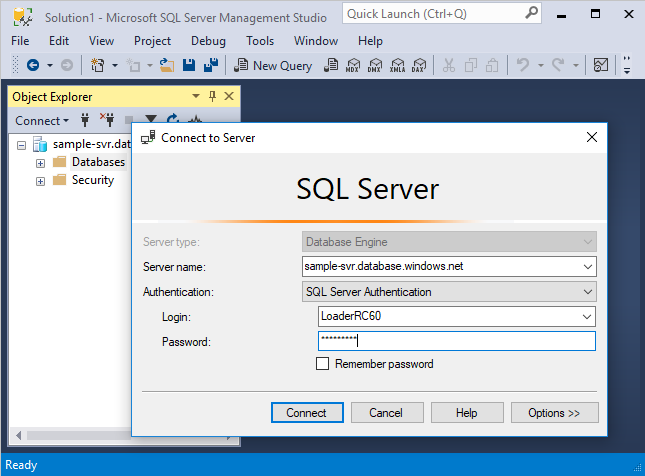The width and height of the screenshot is (645, 476).
Task: Click the navigate backward arrow icon
Action: click(x=32, y=66)
